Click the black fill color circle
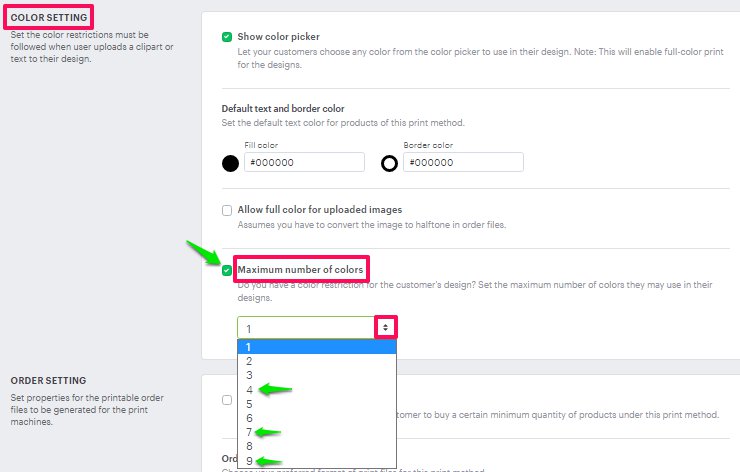 click(x=230, y=163)
